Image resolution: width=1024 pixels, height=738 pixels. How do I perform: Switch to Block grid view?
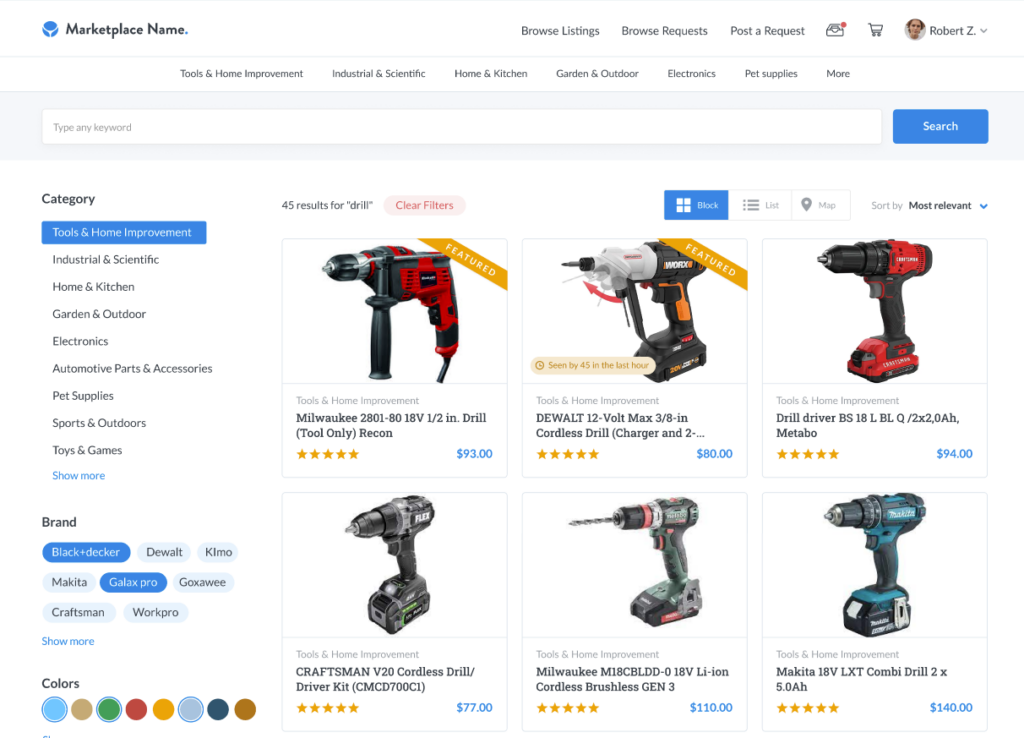[x=696, y=205]
